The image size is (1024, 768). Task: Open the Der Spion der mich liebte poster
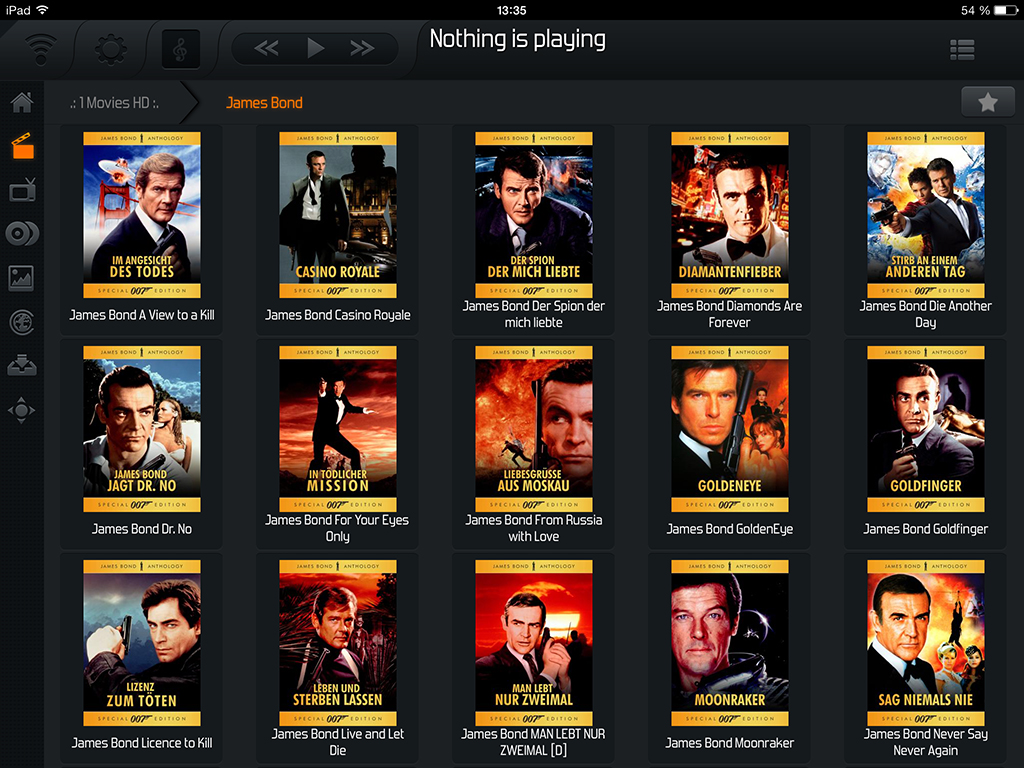(534, 215)
